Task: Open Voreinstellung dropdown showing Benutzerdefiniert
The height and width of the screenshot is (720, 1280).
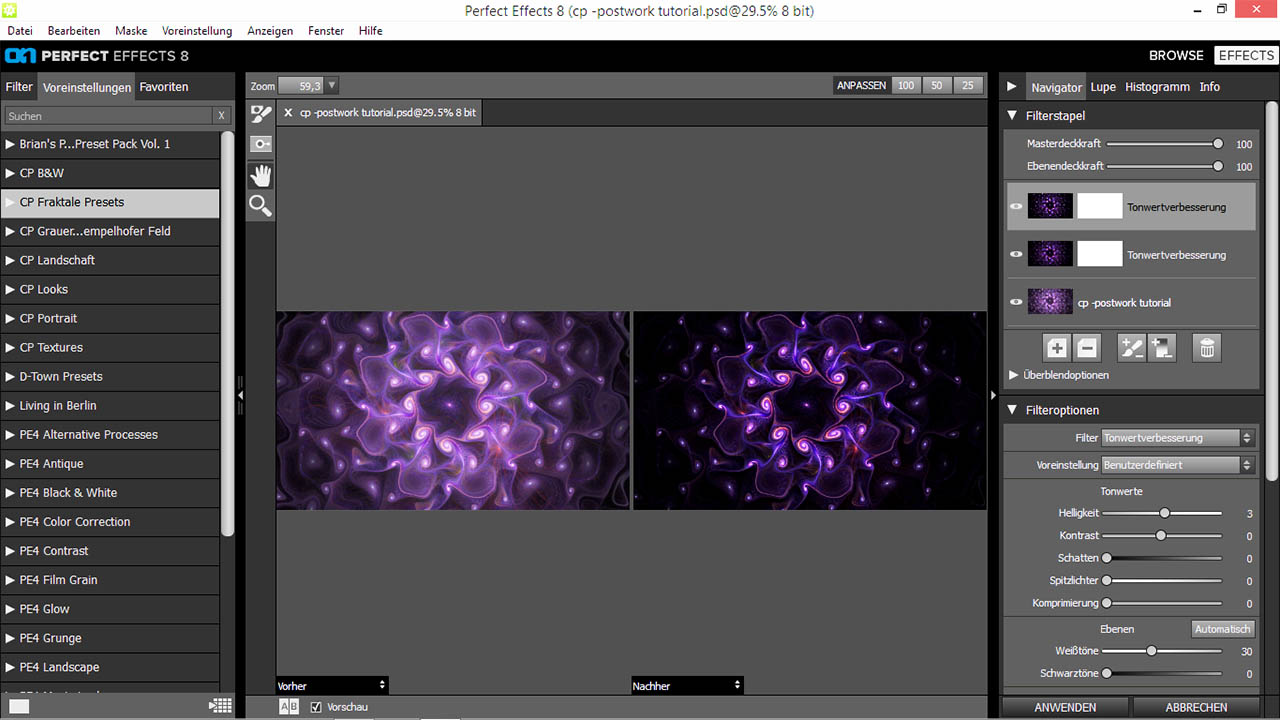Action: 1177,465
